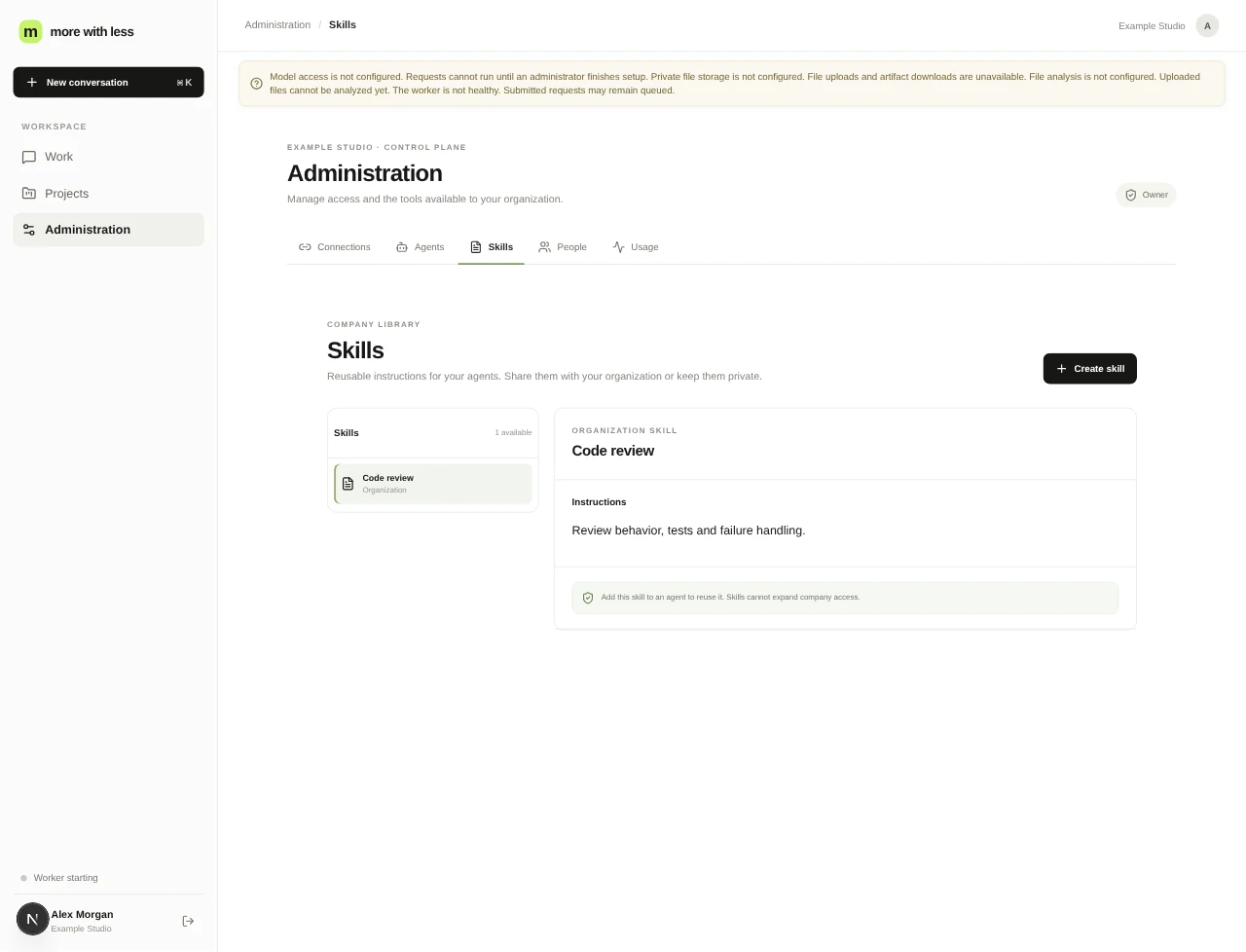Select the Skills tab
Image resolution: width=1246 pixels, height=952 pixels.
pyautogui.click(x=491, y=247)
